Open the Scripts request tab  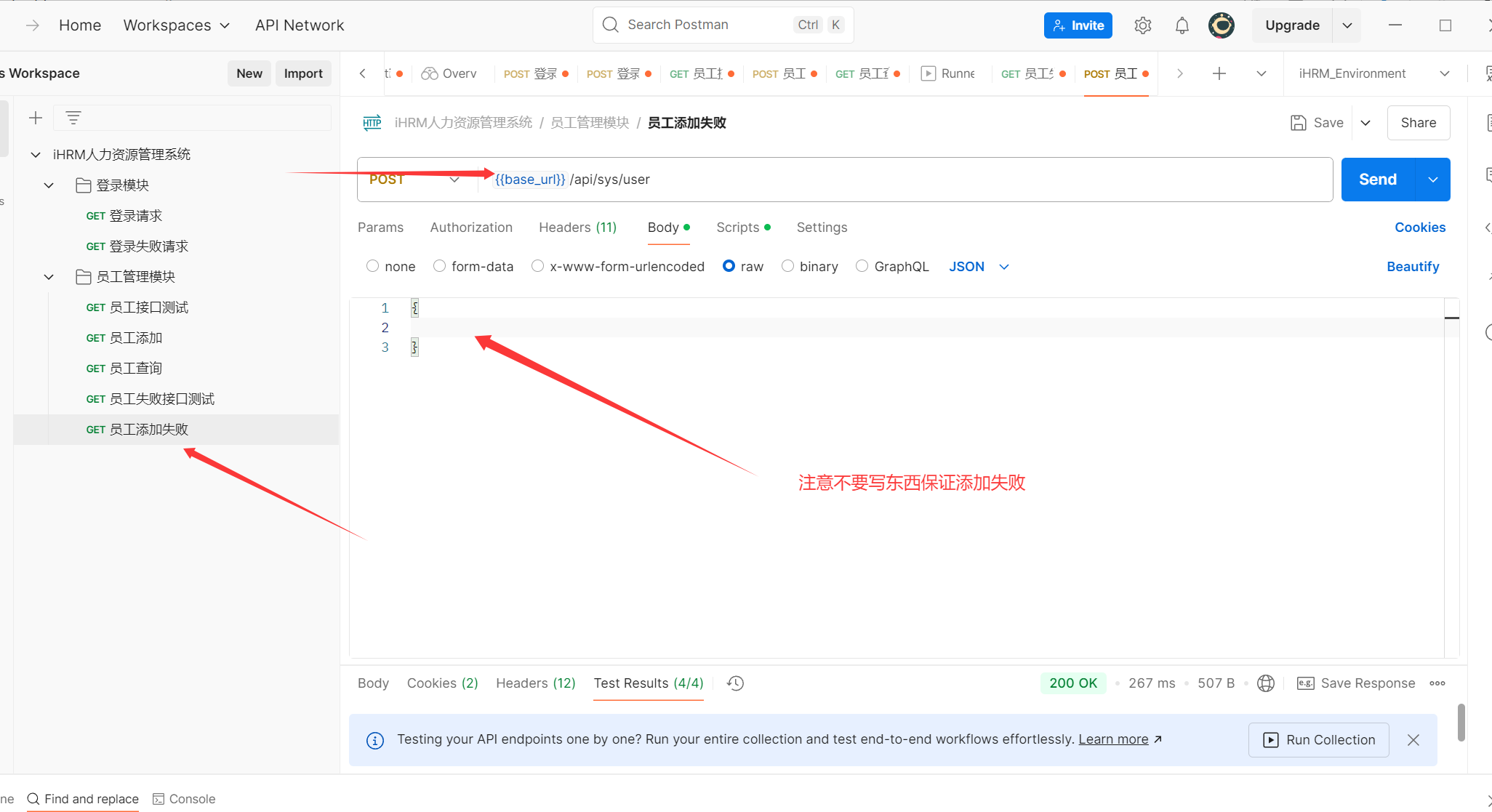click(738, 228)
